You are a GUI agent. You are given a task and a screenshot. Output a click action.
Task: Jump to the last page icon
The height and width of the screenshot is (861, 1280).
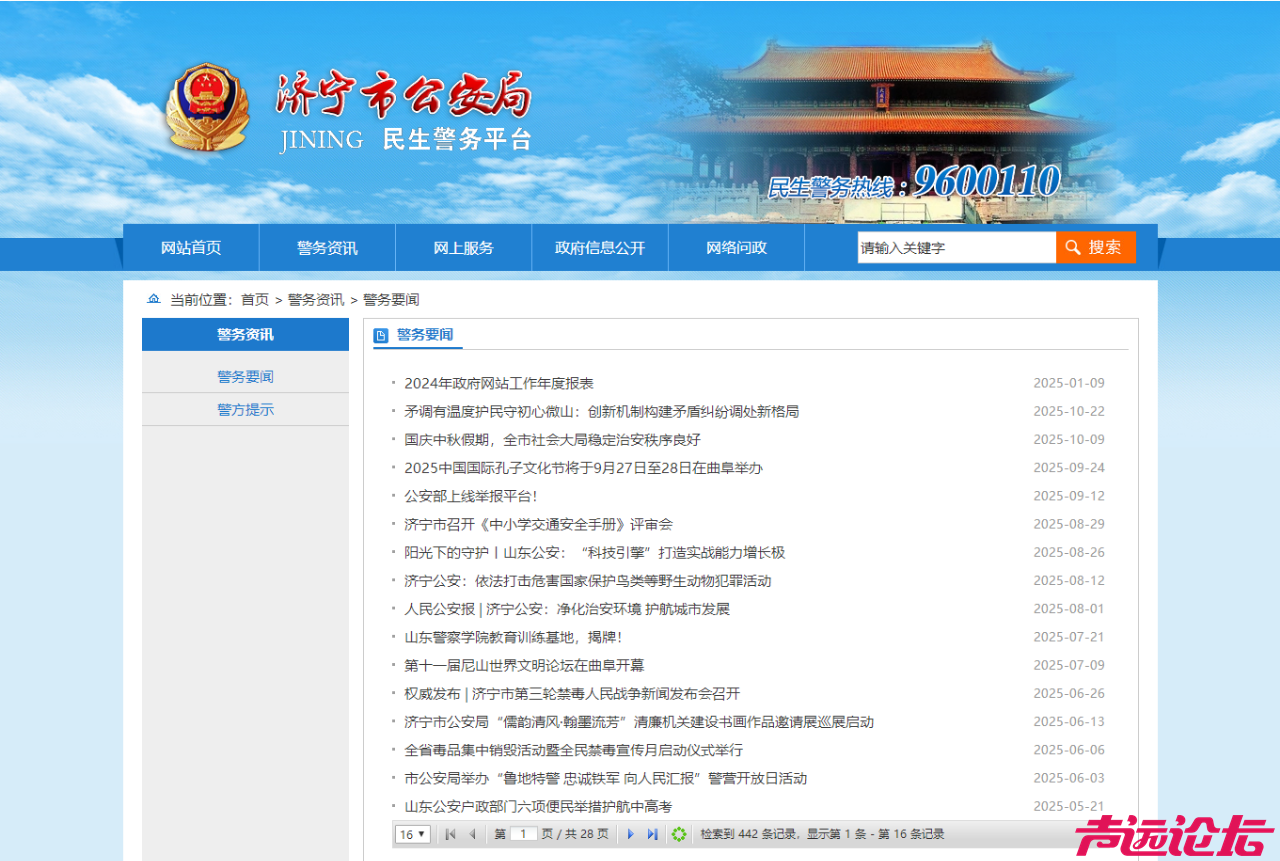coord(652,834)
